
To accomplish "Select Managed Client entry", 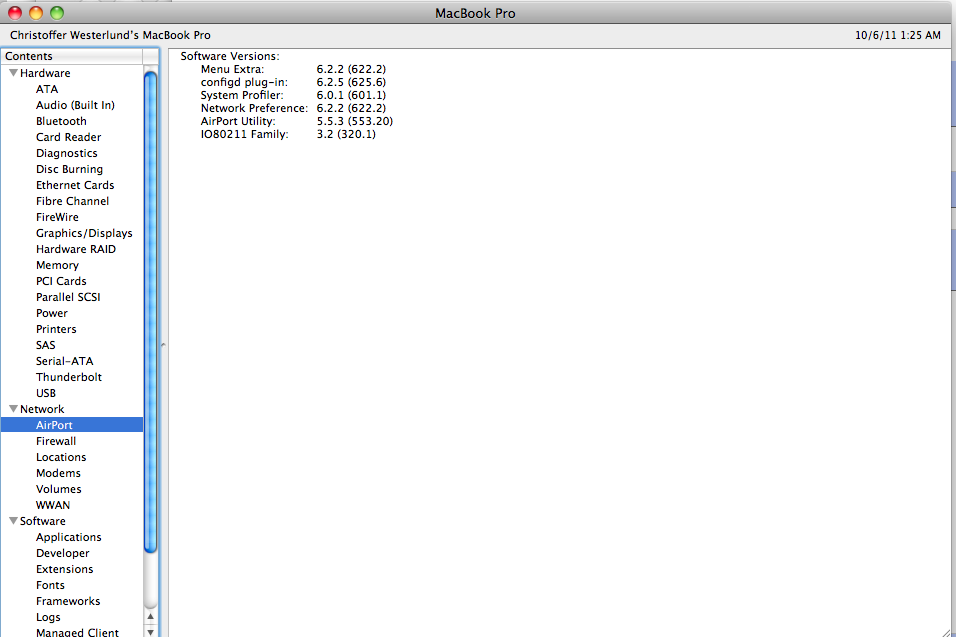I will tap(77, 632).
